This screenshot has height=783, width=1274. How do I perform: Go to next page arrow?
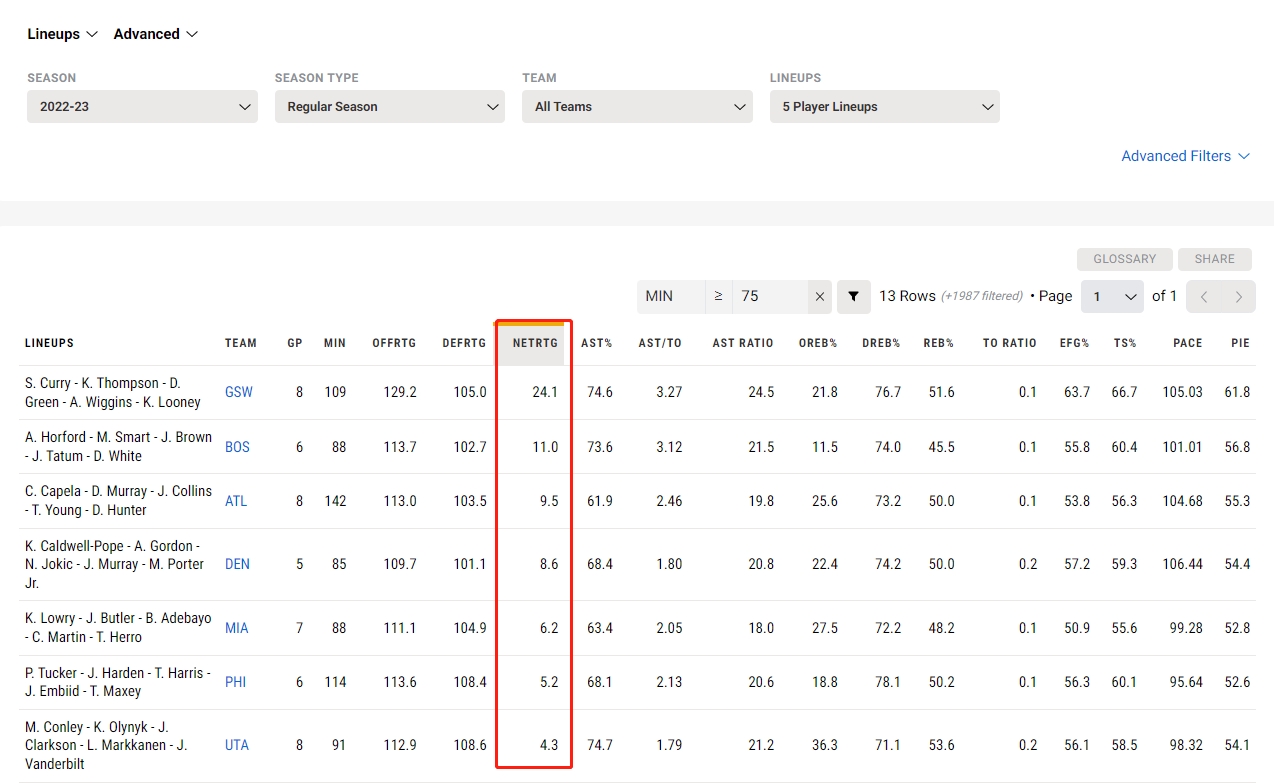pyautogui.click(x=1239, y=297)
